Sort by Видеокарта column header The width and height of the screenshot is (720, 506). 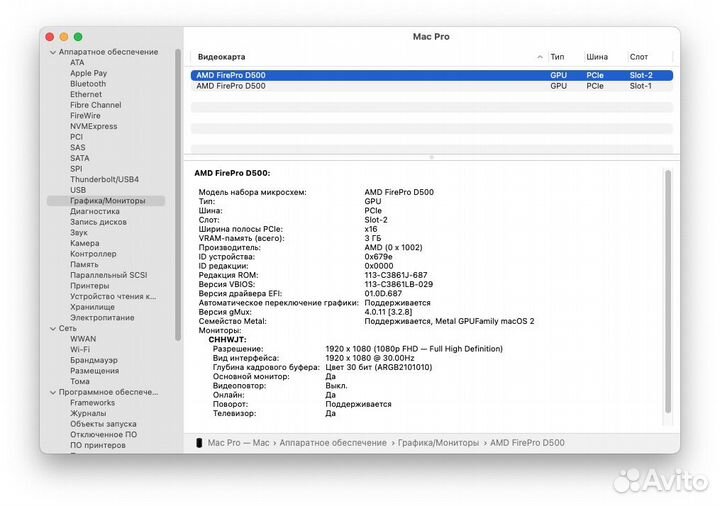221,57
